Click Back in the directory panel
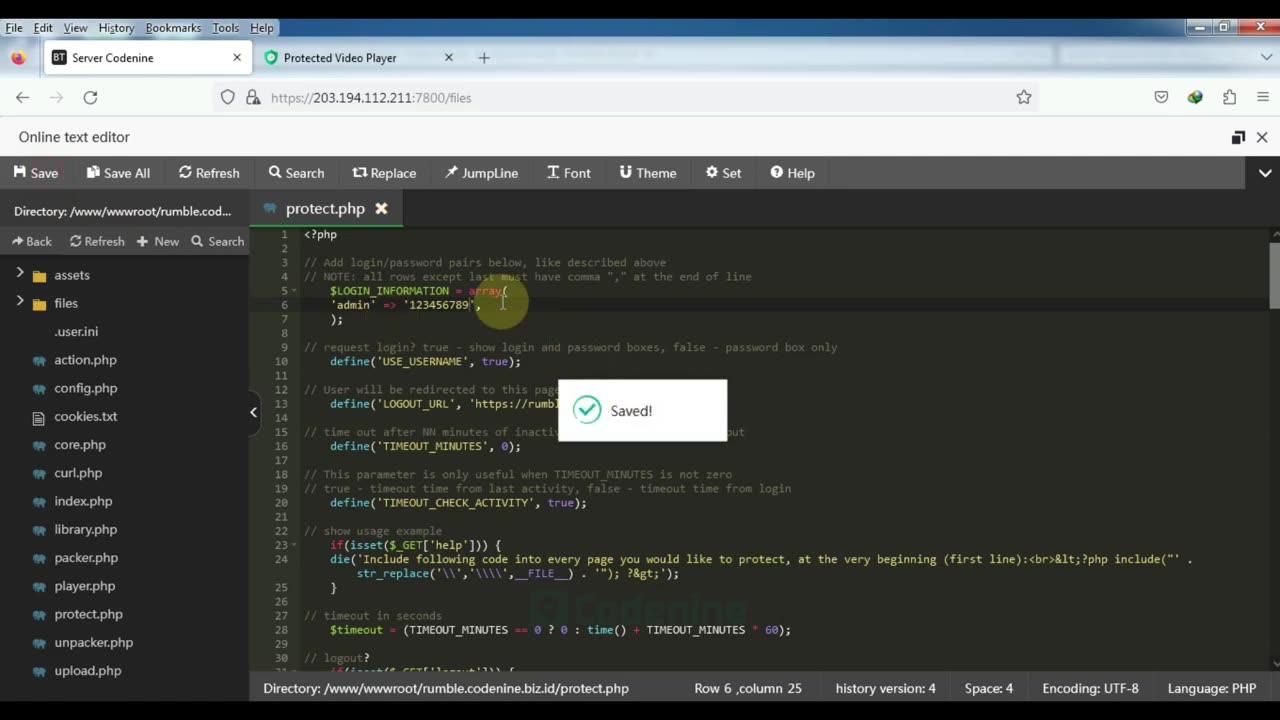Screen dimensions: 1280x720 click(x=32, y=241)
